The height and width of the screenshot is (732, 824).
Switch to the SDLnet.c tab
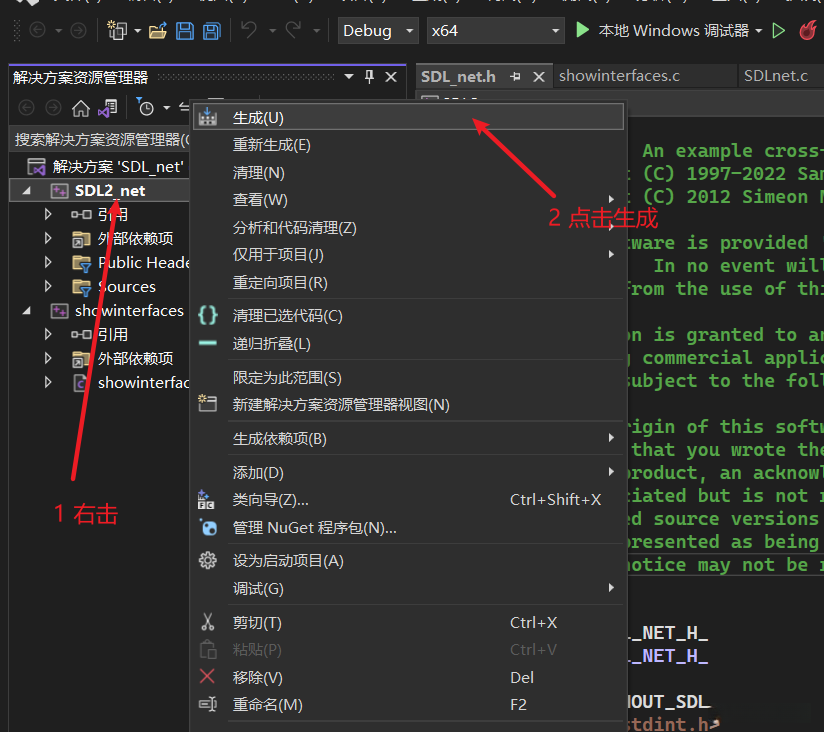coord(776,76)
